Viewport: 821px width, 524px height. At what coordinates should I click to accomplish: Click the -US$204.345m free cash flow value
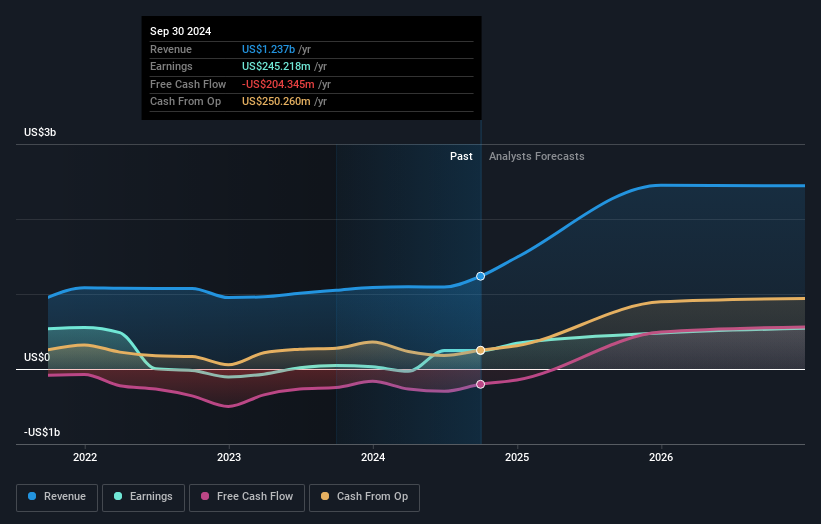[x=278, y=84]
